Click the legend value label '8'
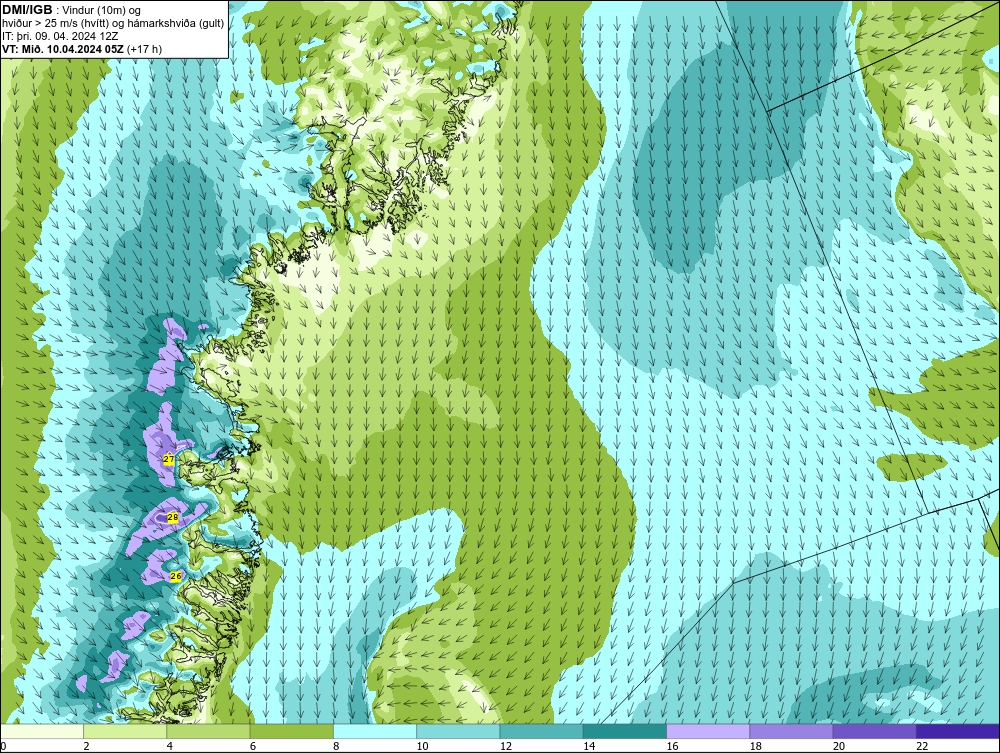The height and width of the screenshot is (753, 1000). click(336, 747)
